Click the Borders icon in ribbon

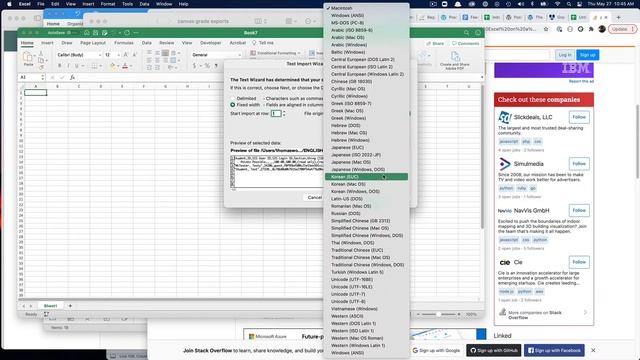point(94,66)
